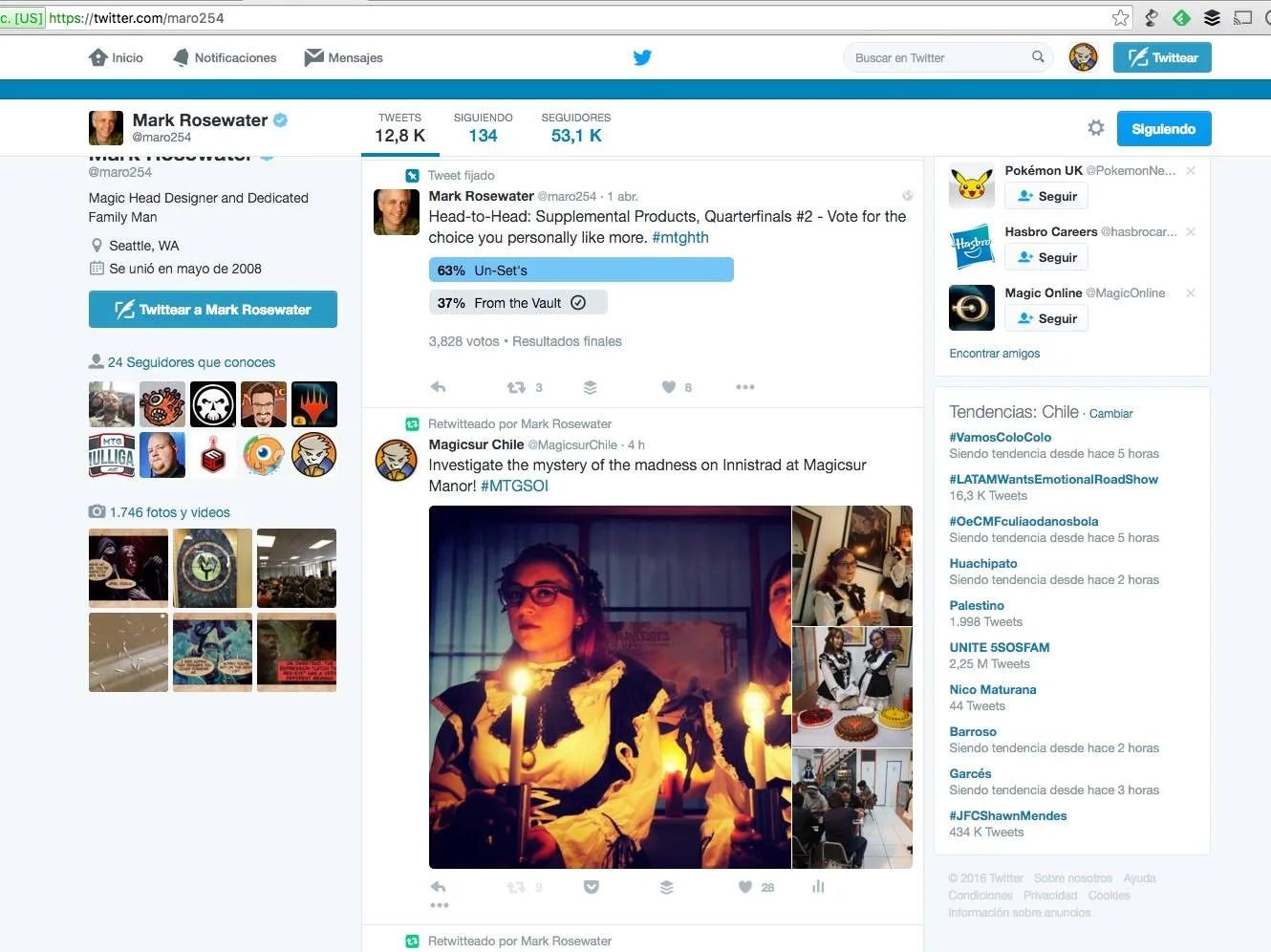The width and height of the screenshot is (1271, 952).
Task: Click the Hasbro Careers logo avatar
Action: (972, 247)
